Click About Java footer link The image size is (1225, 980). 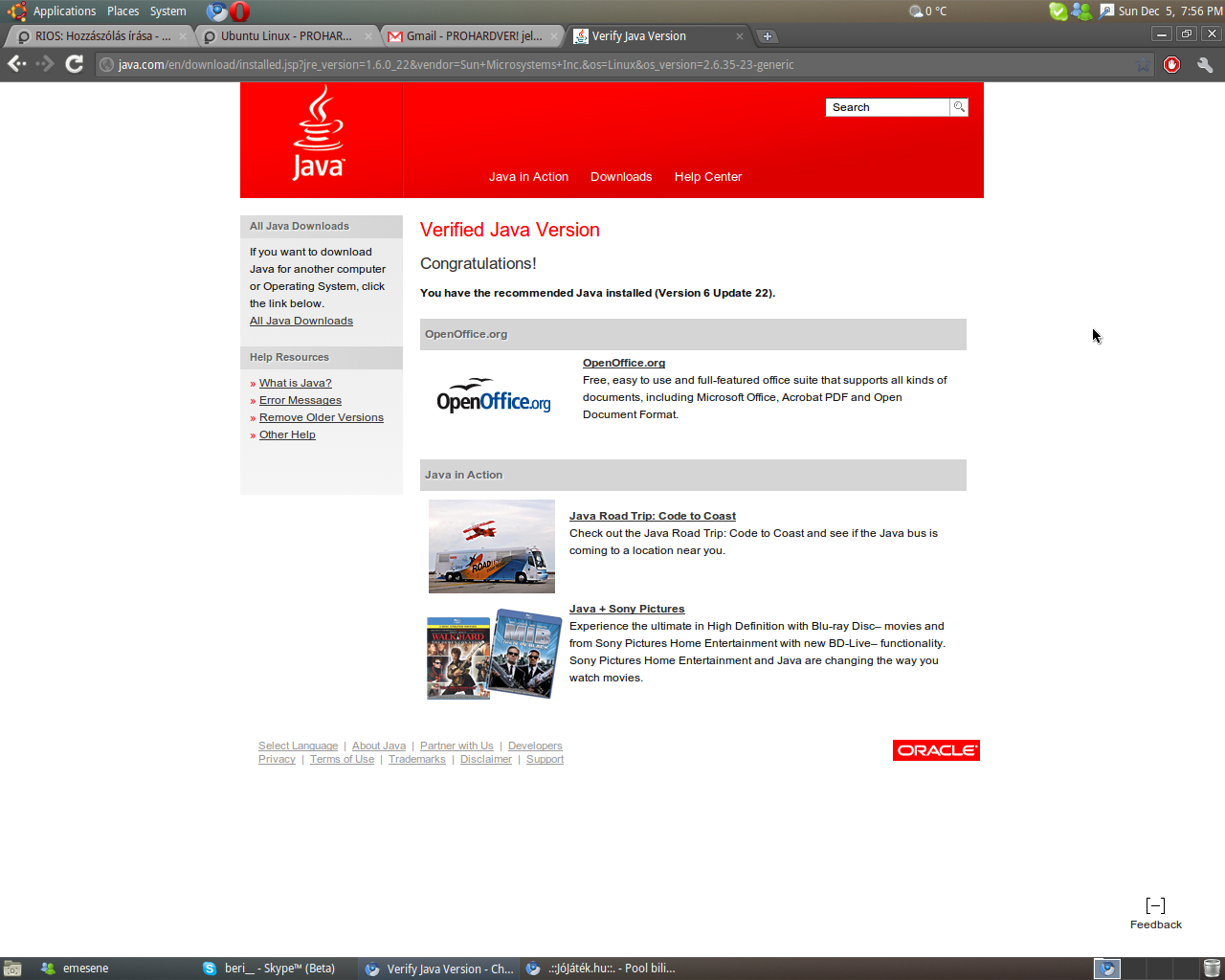(x=379, y=746)
